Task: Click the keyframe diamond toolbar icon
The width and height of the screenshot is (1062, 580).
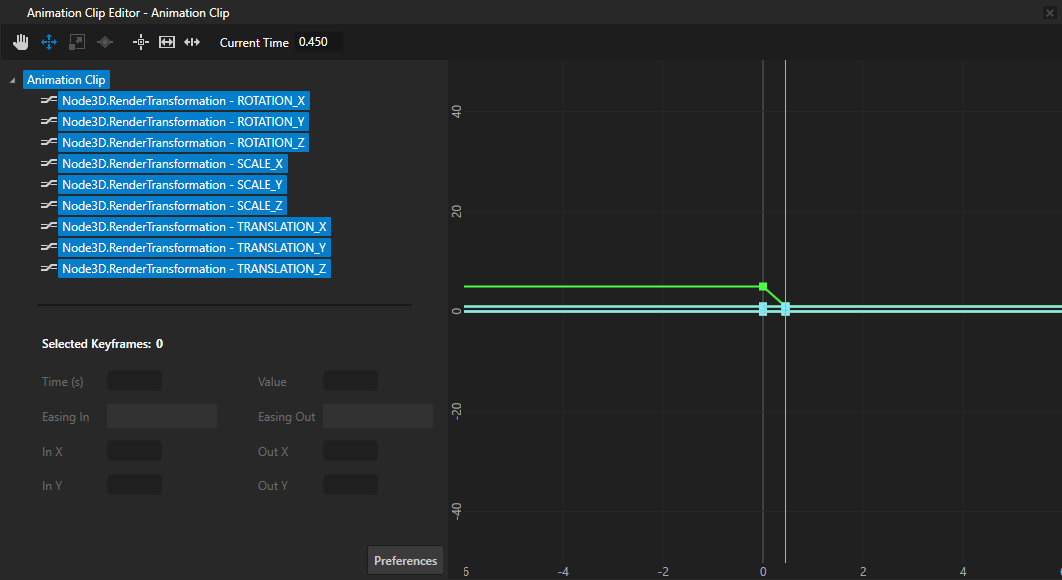Action: pyautogui.click(x=104, y=42)
